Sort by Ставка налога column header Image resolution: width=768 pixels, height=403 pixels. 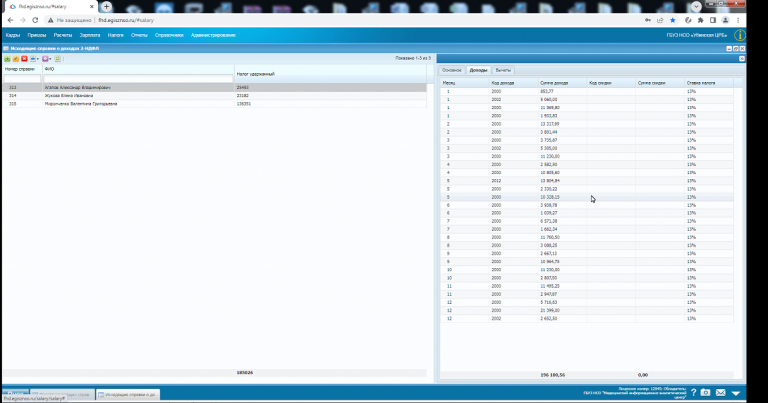point(709,83)
